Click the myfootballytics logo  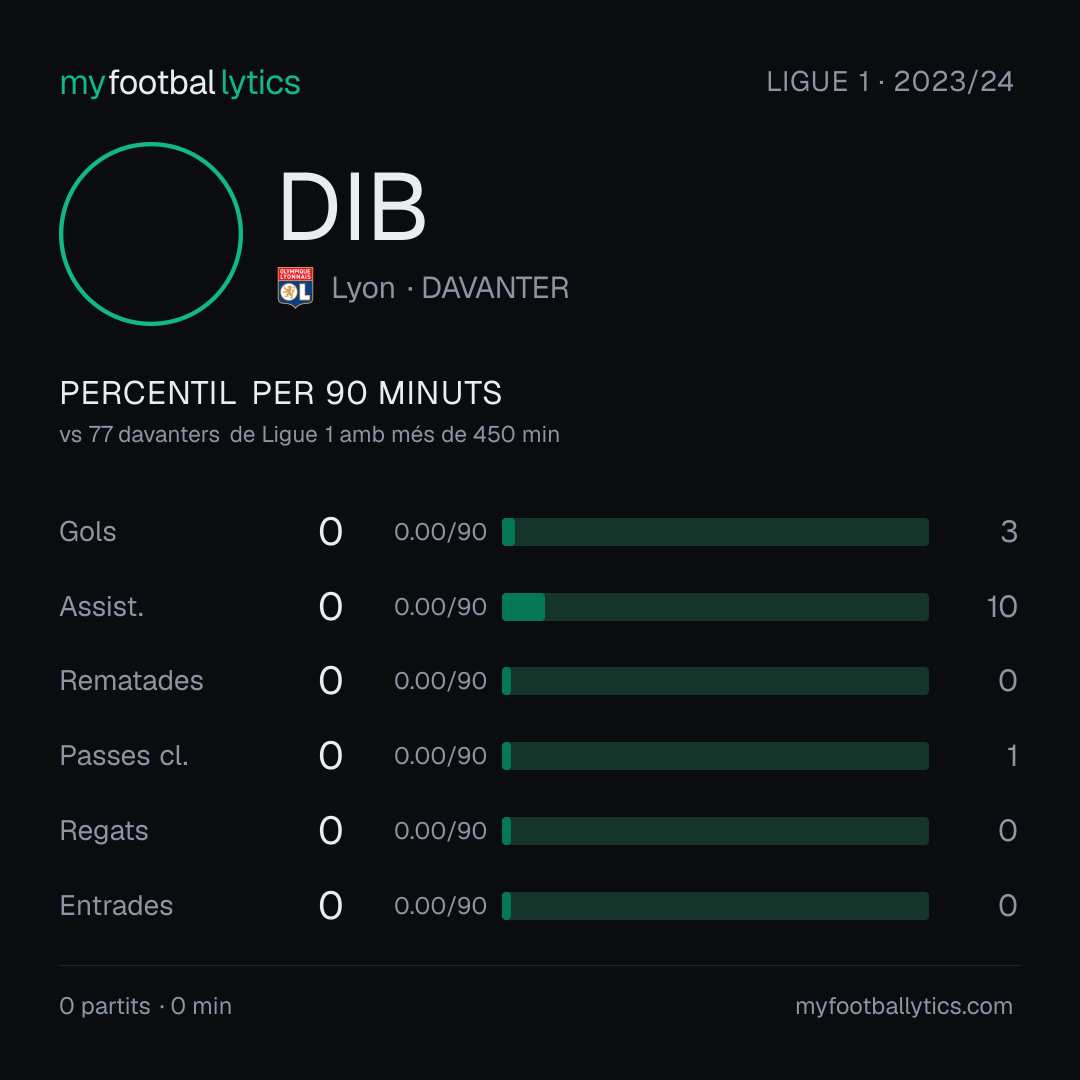coord(180,83)
